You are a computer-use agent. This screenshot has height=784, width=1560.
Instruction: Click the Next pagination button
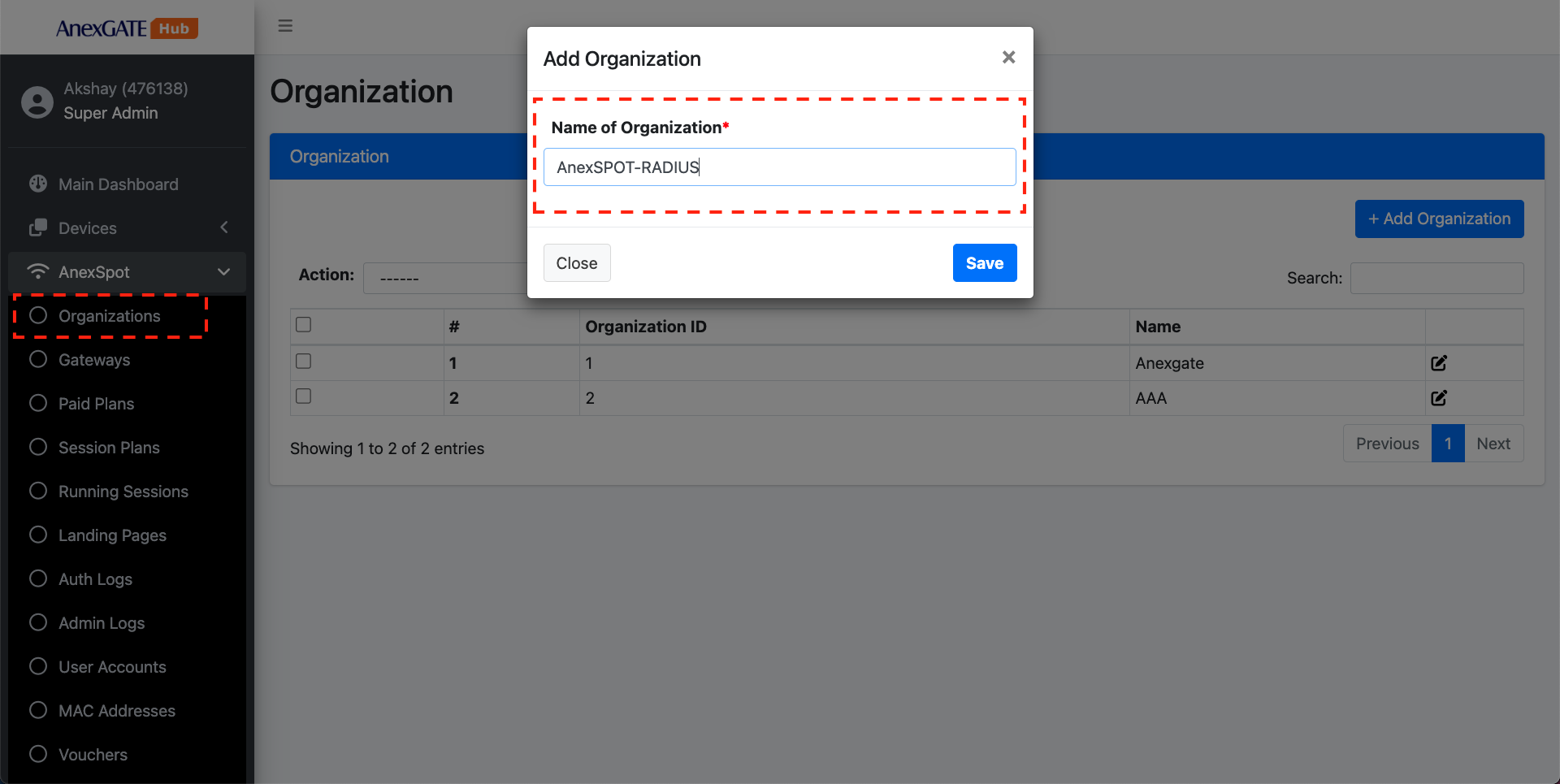tap(1493, 444)
